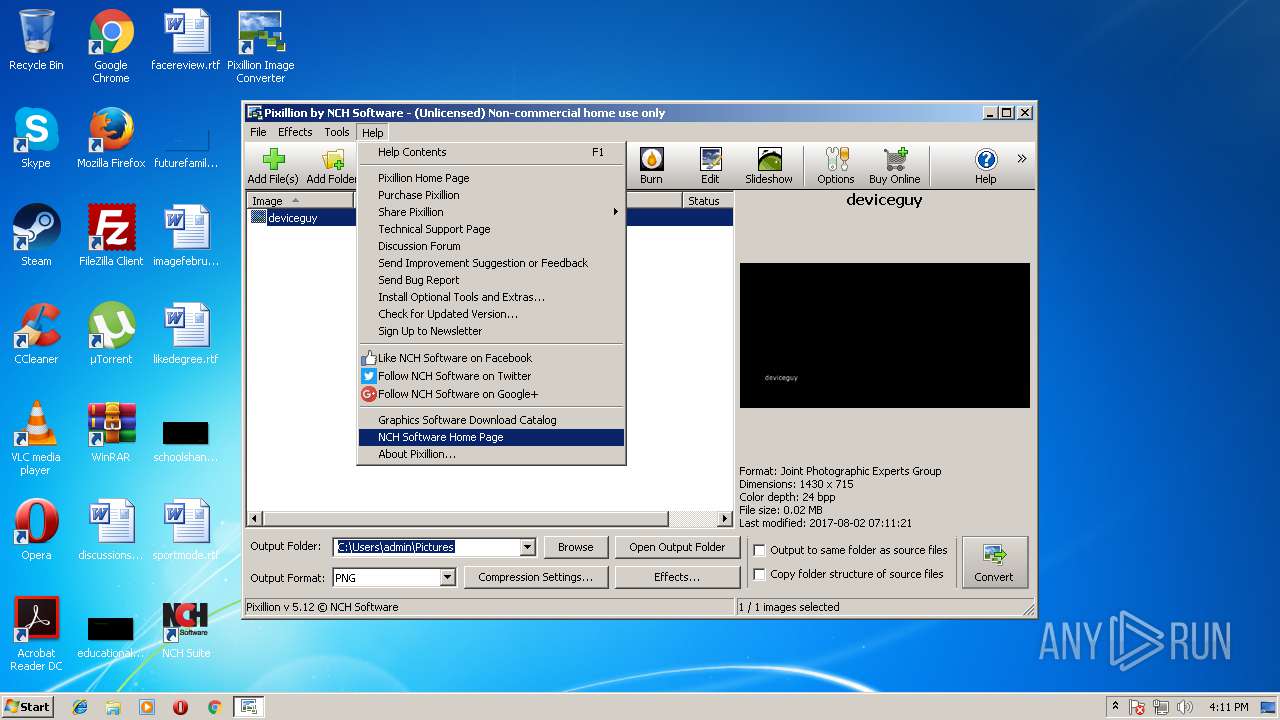The image size is (1280, 720).
Task: Click the volume speaker tray icon
Action: [1186, 707]
